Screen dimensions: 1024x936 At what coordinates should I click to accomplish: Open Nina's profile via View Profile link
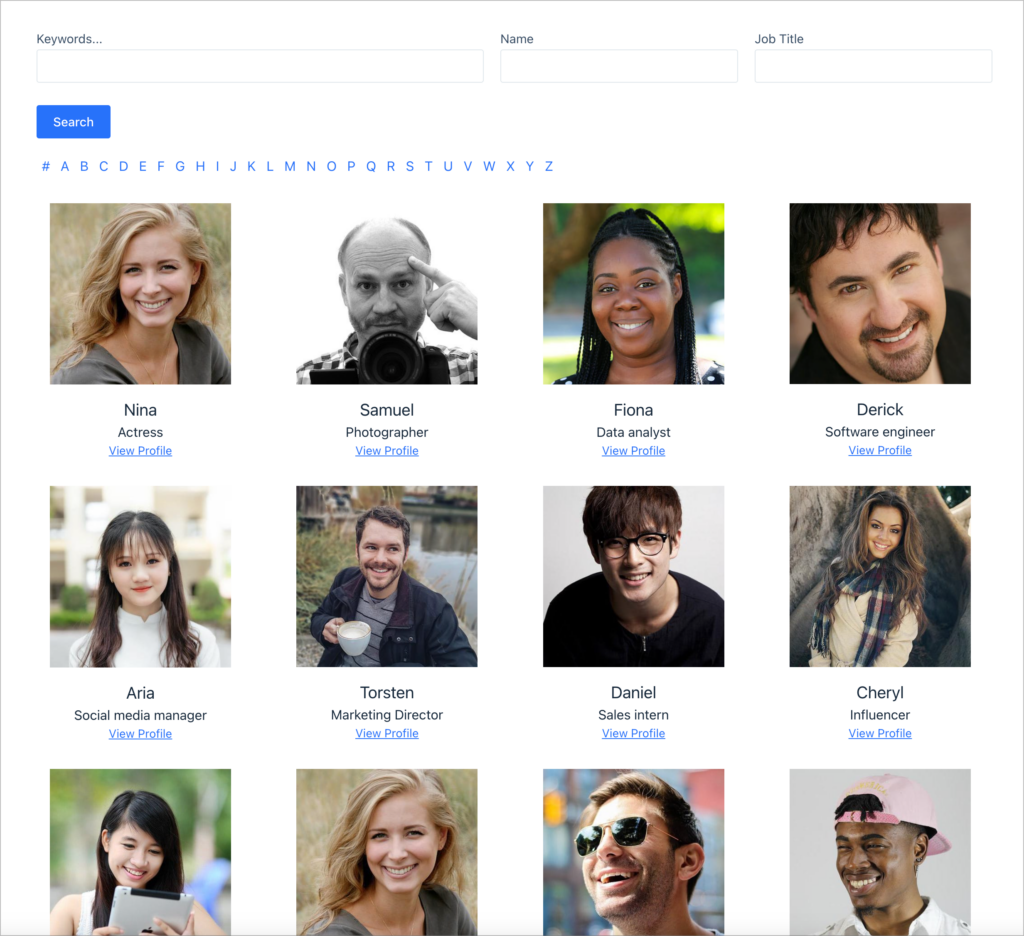tap(140, 450)
